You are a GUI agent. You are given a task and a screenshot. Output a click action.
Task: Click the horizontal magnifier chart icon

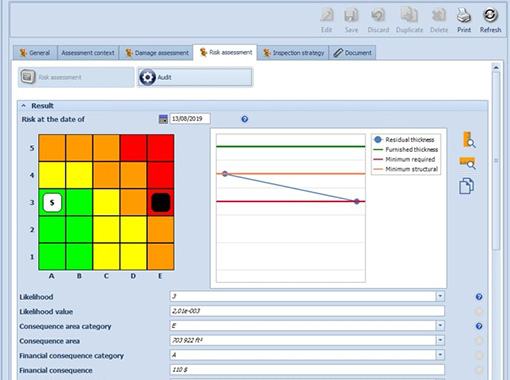(x=467, y=163)
